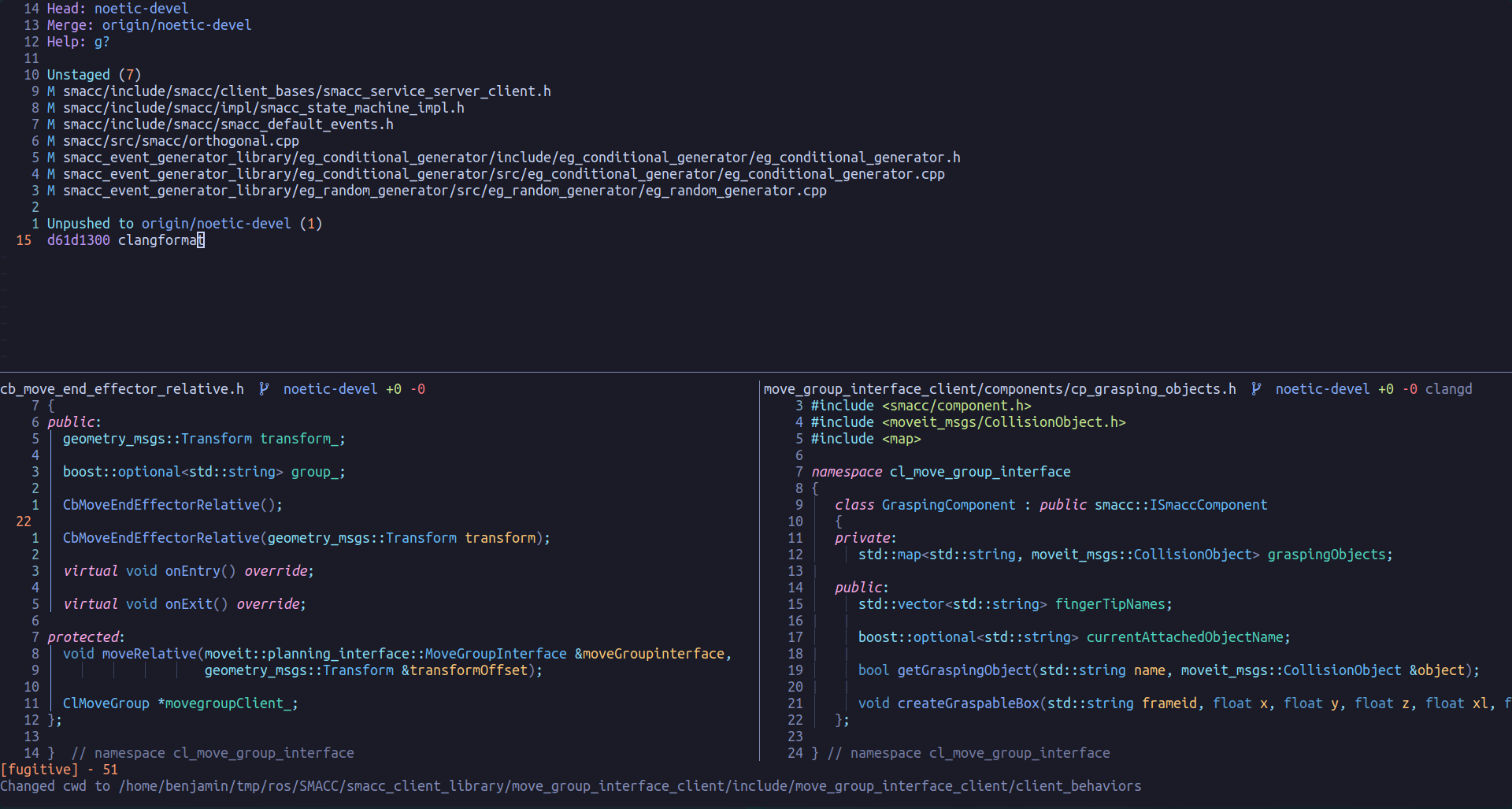Click the M marker beside smacc_state_machine_impl.h
1512x809 pixels.
tap(50, 107)
